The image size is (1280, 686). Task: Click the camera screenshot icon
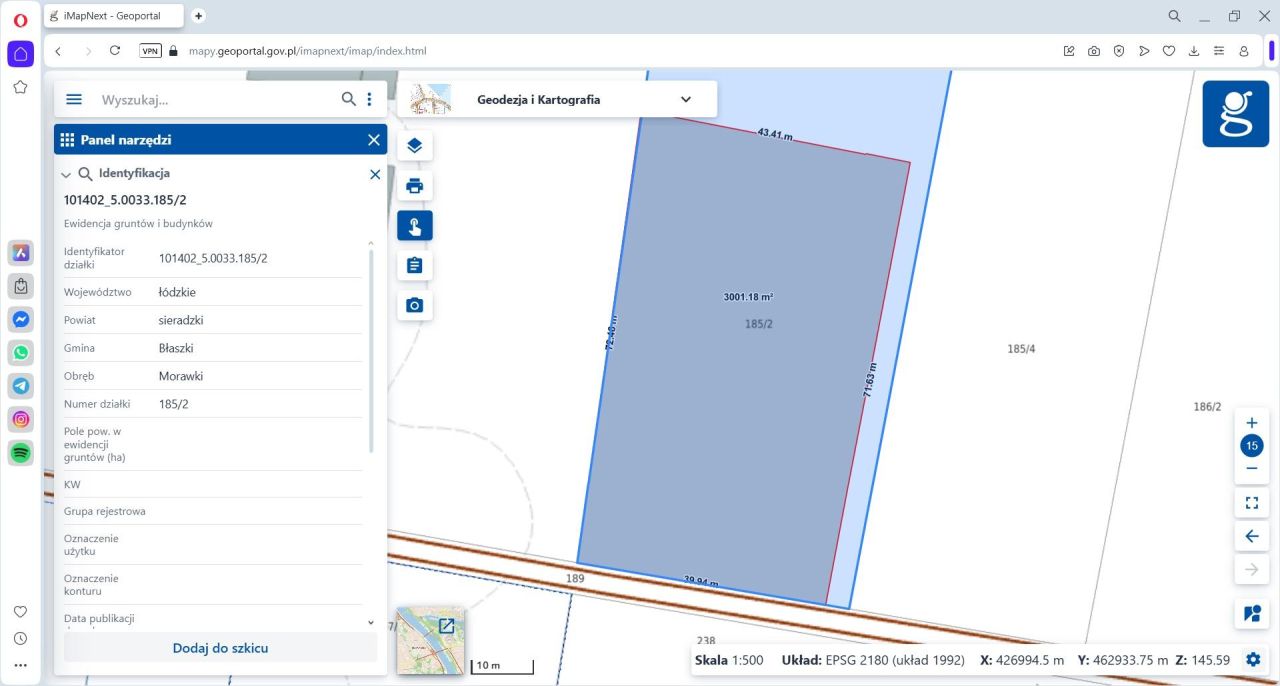[x=415, y=305]
